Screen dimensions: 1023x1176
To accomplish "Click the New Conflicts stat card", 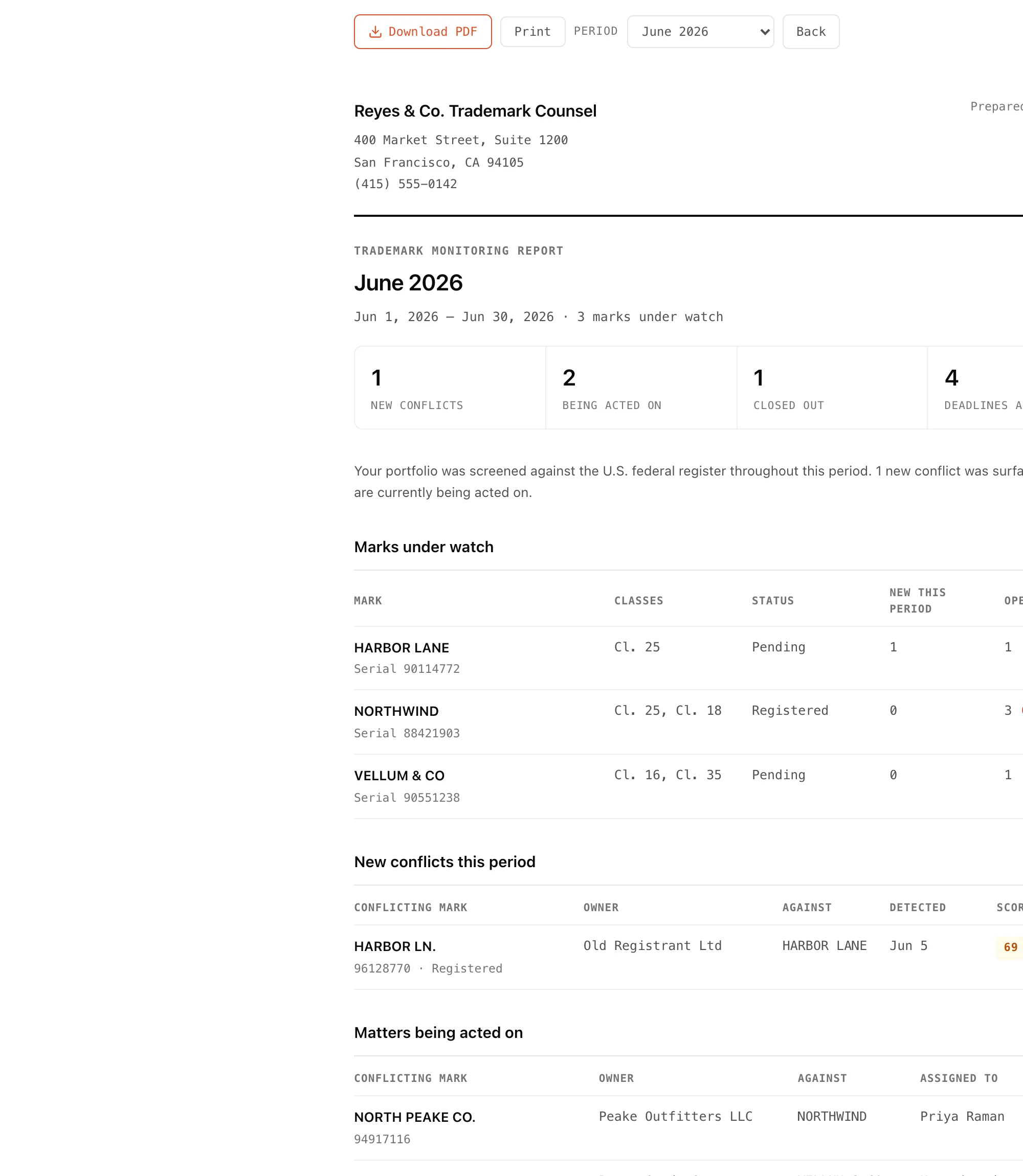I will (450, 388).
